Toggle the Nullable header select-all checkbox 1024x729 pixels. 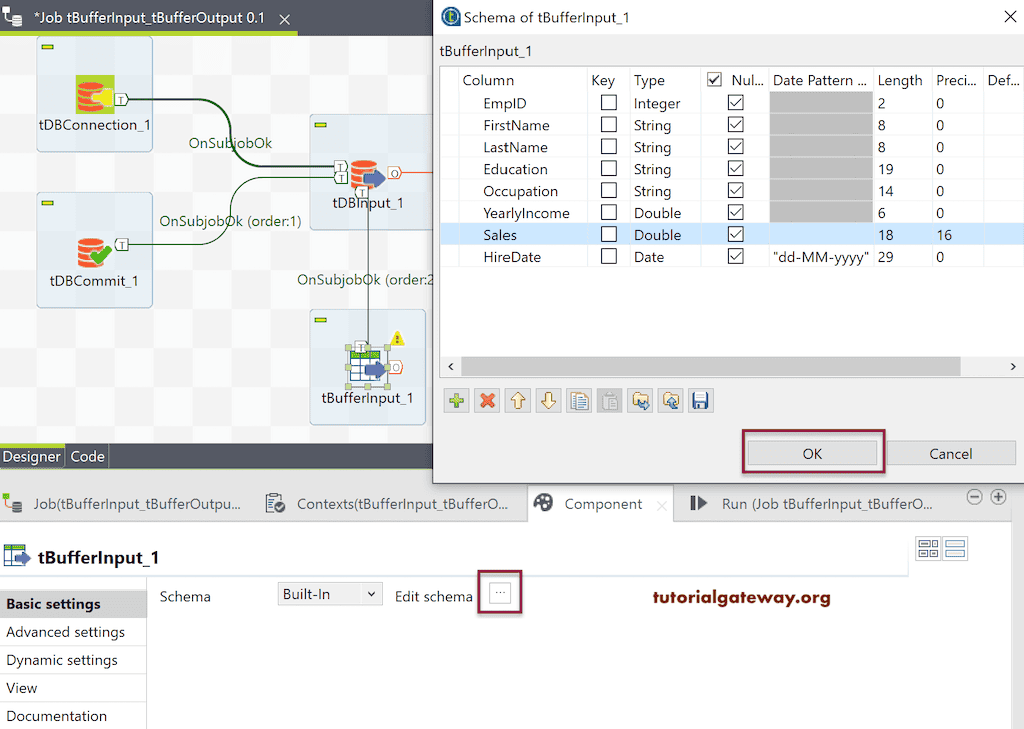point(714,80)
